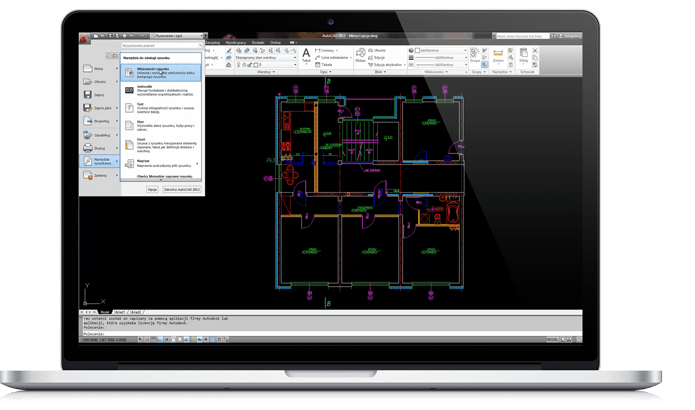This screenshot has height=410, width=695.
Task: Click the Wstaw (Insert block) tool
Action: [360, 56]
